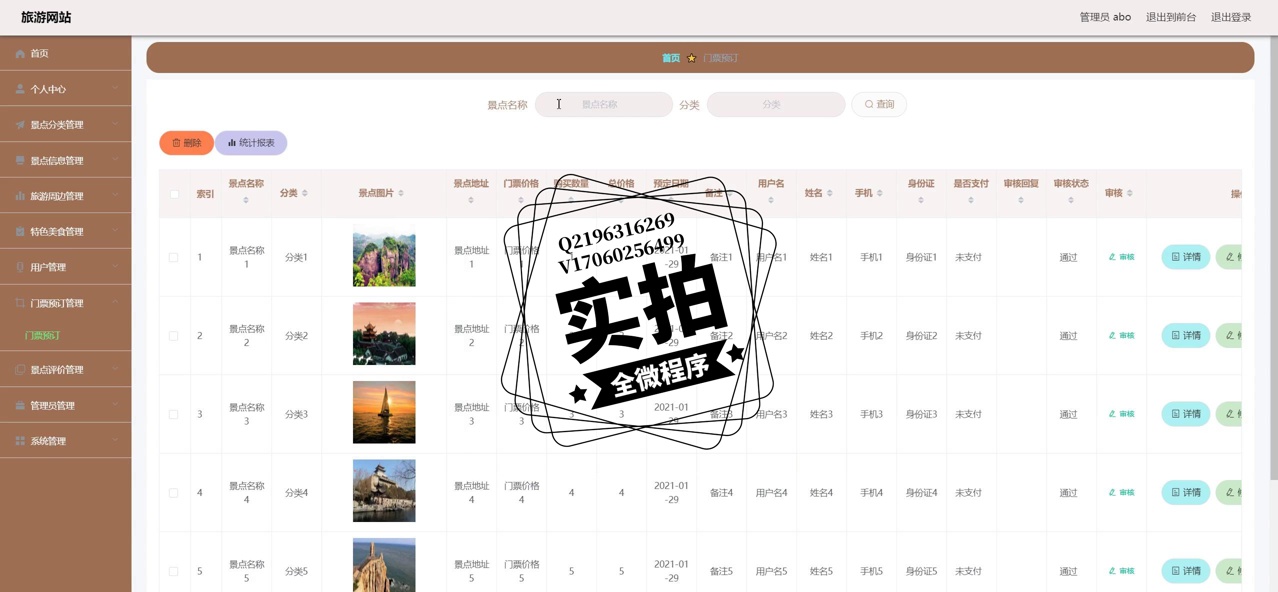Open the 统计报表 statistics report button
Image resolution: width=1278 pixels, height=592 pixels.
pos(251,143)
